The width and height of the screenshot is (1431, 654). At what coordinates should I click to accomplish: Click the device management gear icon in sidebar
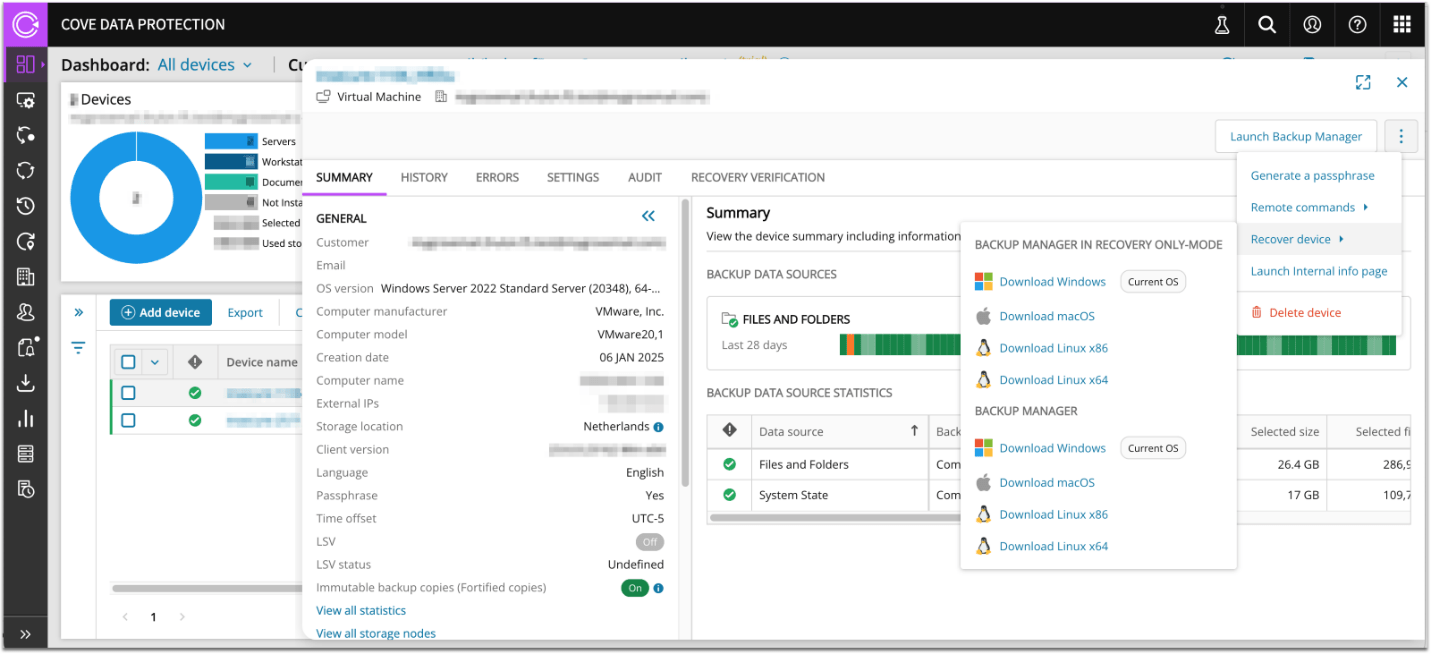pos(26,100)
